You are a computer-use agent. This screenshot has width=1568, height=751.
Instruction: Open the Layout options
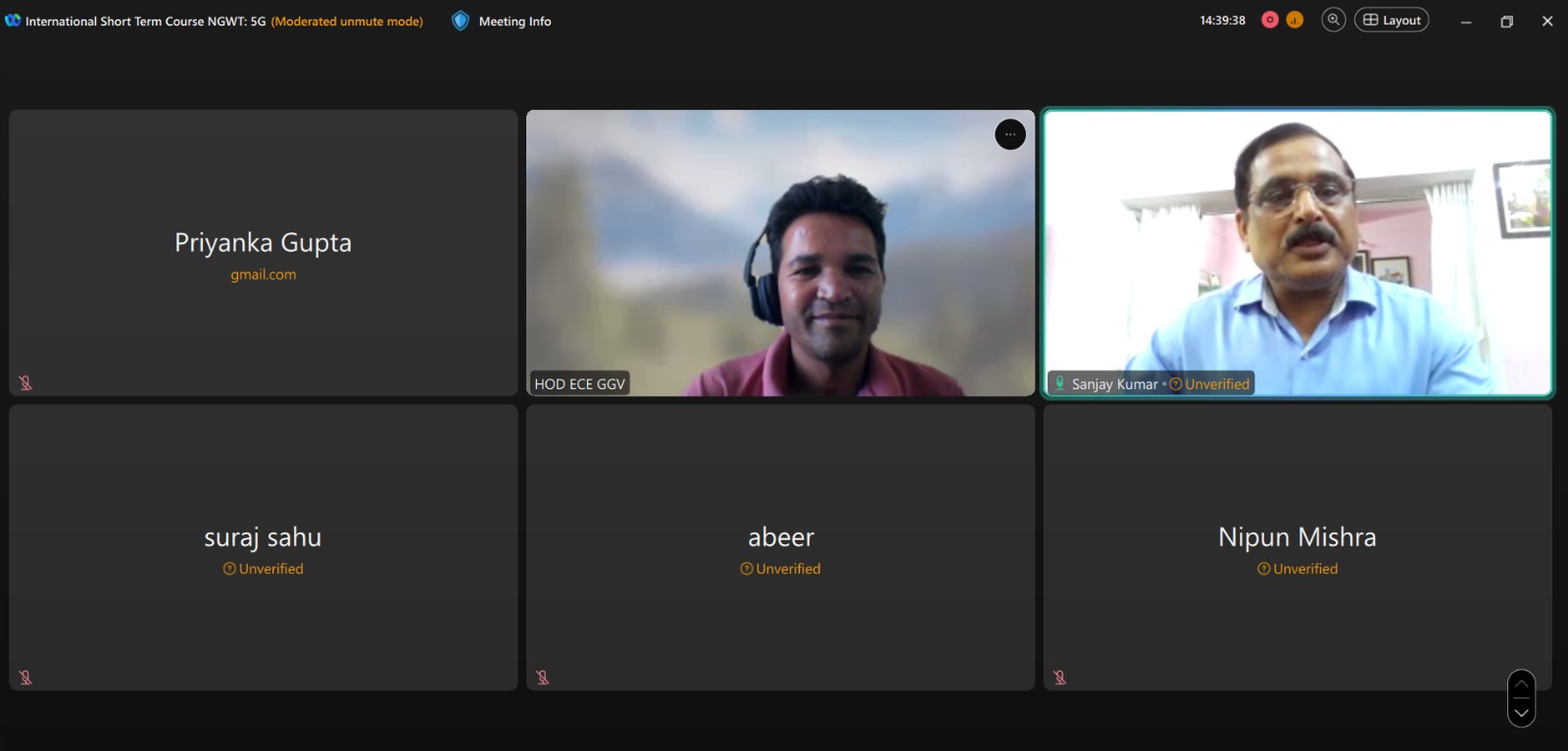pyautogui.click(x=1392, y=20)
